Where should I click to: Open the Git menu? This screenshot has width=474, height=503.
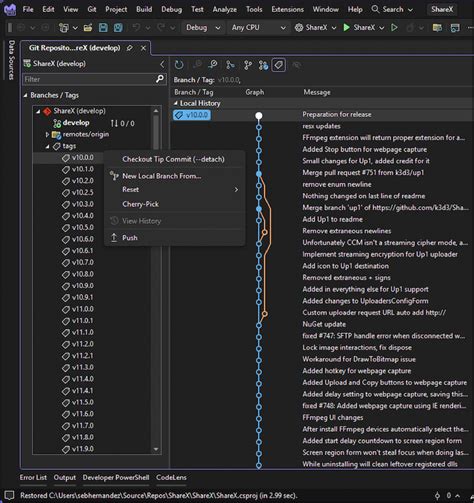click(x=92, y=9)
